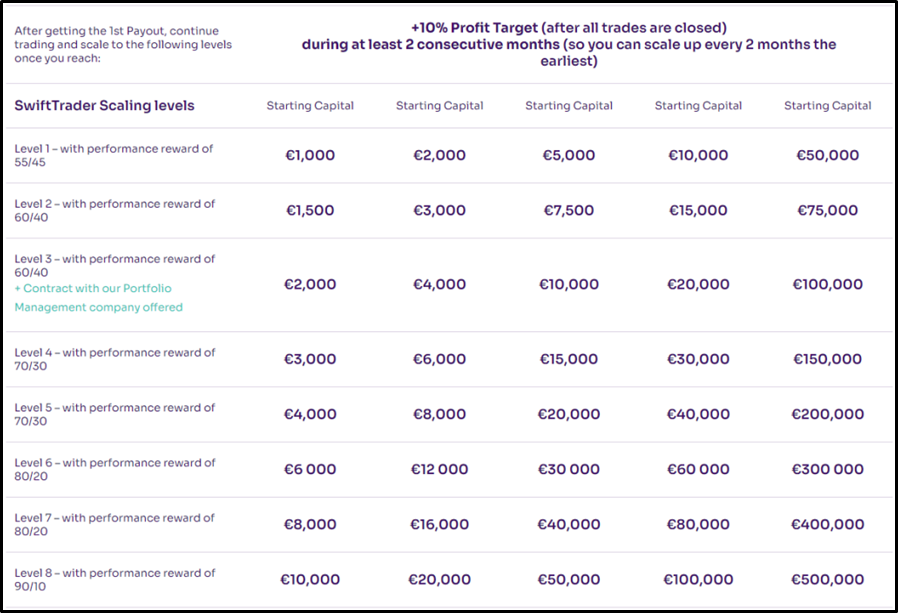Click the Level 1 €50,000 value

click(x=828, y=155)
